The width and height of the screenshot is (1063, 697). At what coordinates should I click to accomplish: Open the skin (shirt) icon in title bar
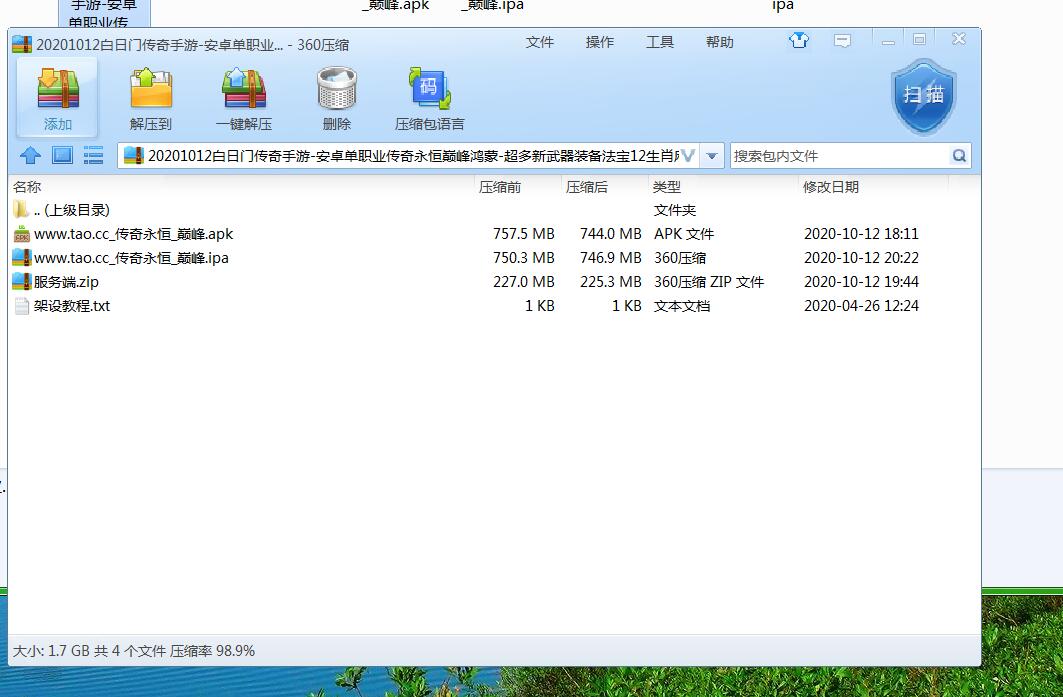(x=798, y=41)
